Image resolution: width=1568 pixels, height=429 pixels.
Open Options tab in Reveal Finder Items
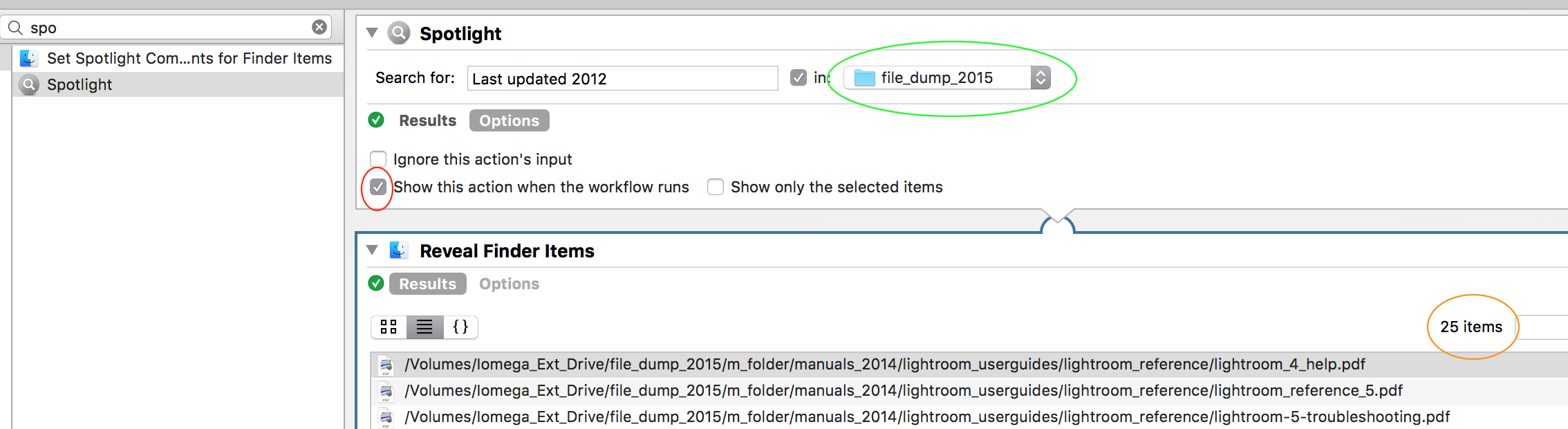[x=510, y=284]
